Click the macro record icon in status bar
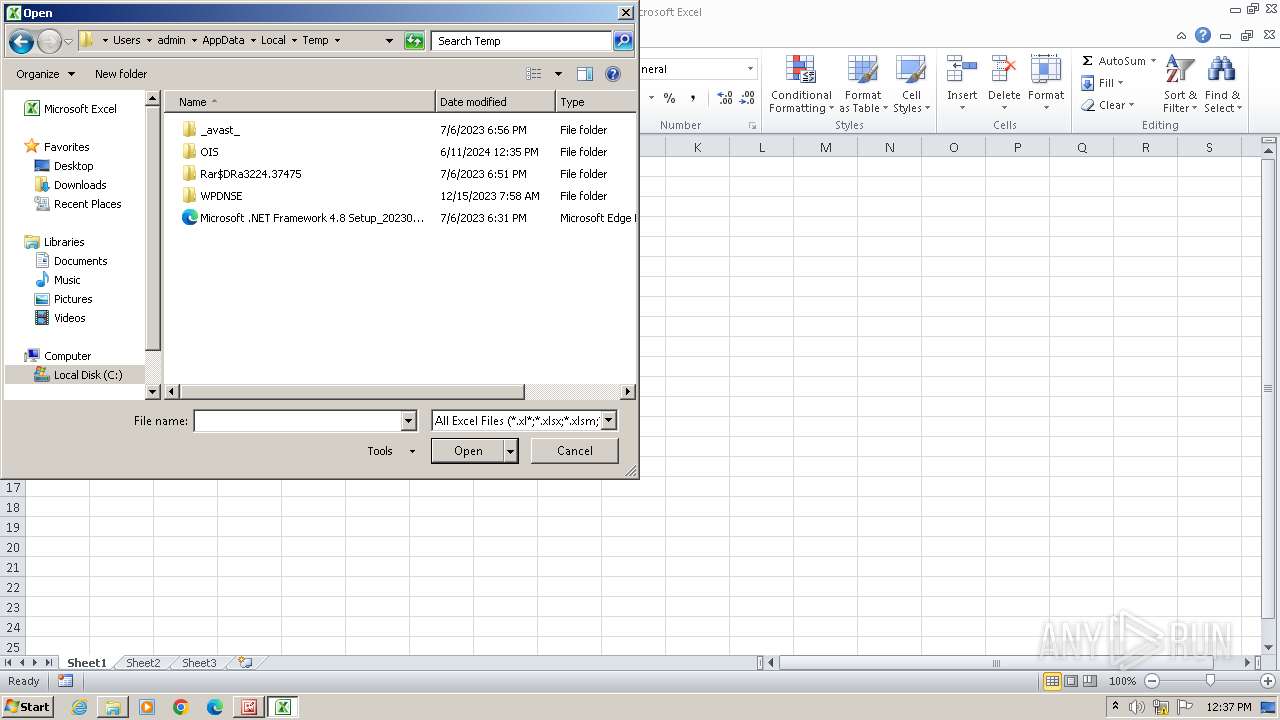Image resolution: width=1280 pixels, height=720 pixels. pyautogui.click(x=65, y=681)
